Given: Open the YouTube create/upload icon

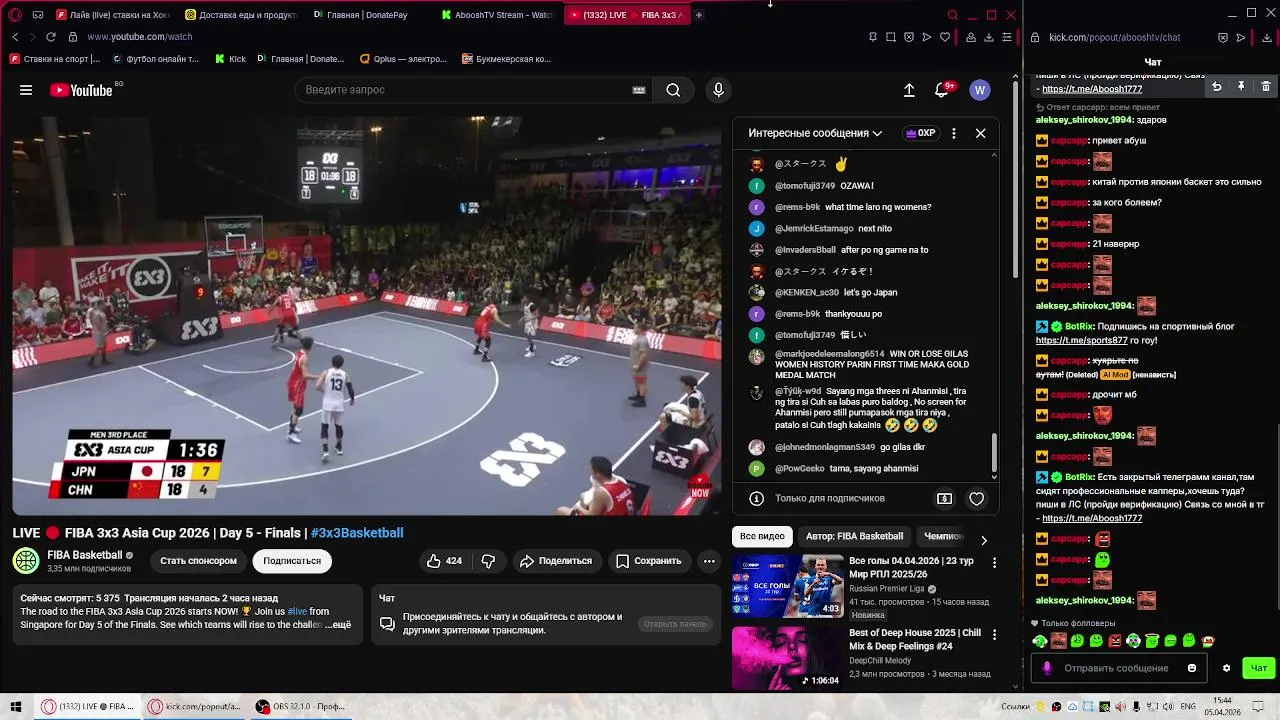Looking at the screenshot, I should (x=909, y=90).
